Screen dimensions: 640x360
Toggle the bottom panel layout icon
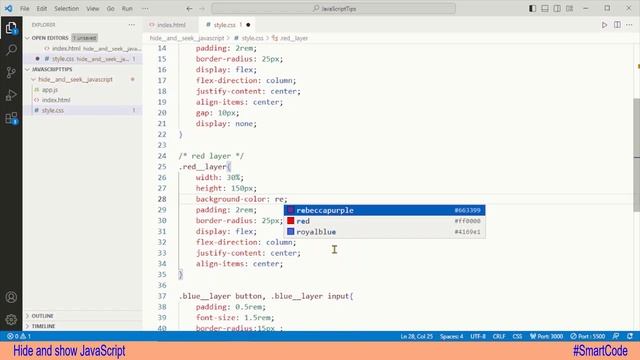(x=545, y=9)
